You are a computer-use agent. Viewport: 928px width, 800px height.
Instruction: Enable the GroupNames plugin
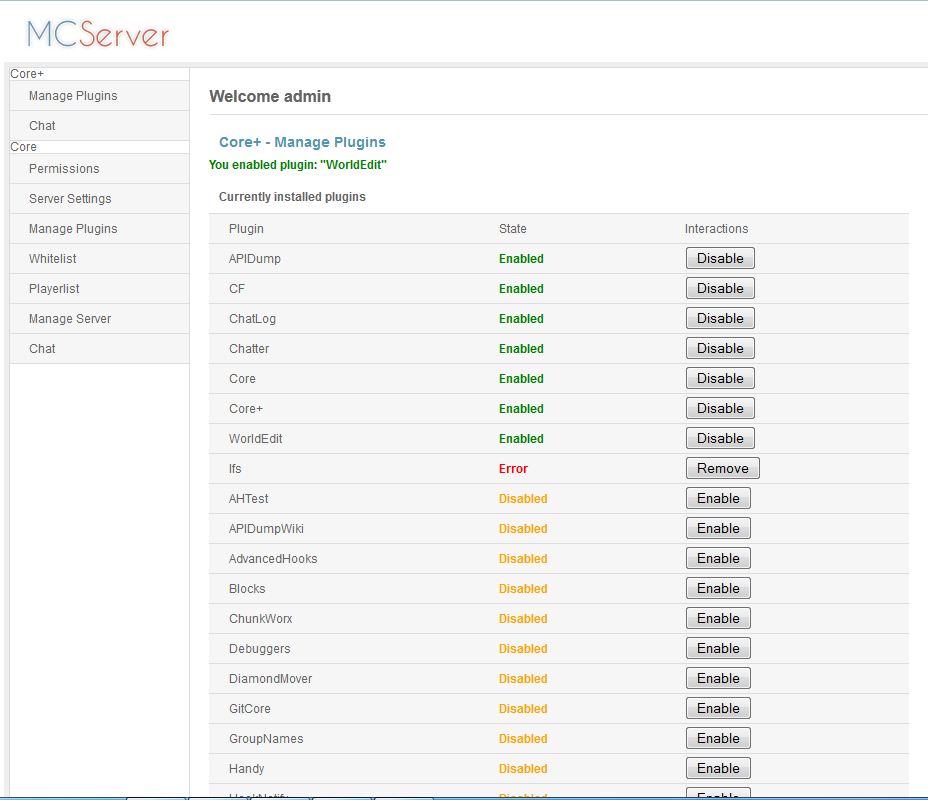718,739
